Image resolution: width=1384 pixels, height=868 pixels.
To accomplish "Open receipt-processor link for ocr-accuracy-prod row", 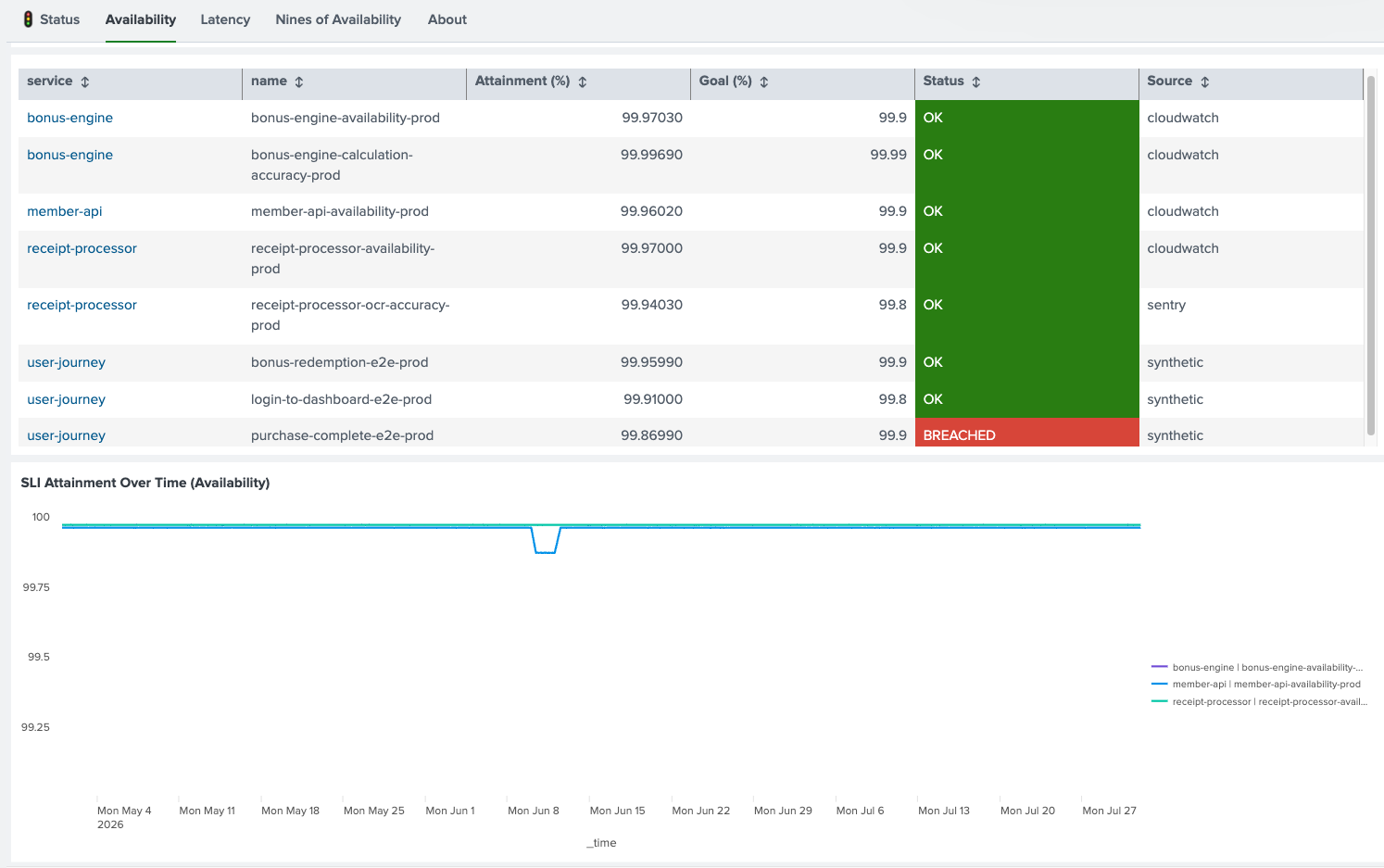I will pyautogui.click(x=82, y=305).
